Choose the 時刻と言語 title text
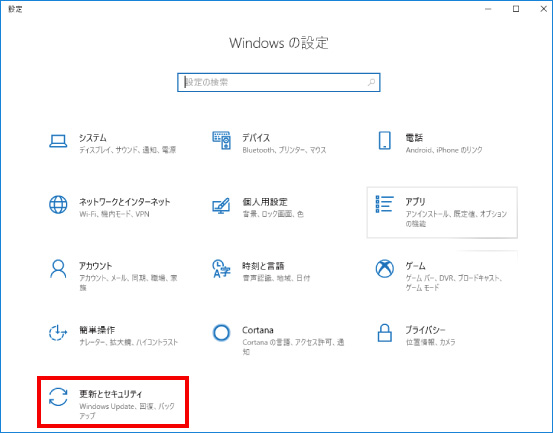553x433 pixels. click(x=263, y=266)
